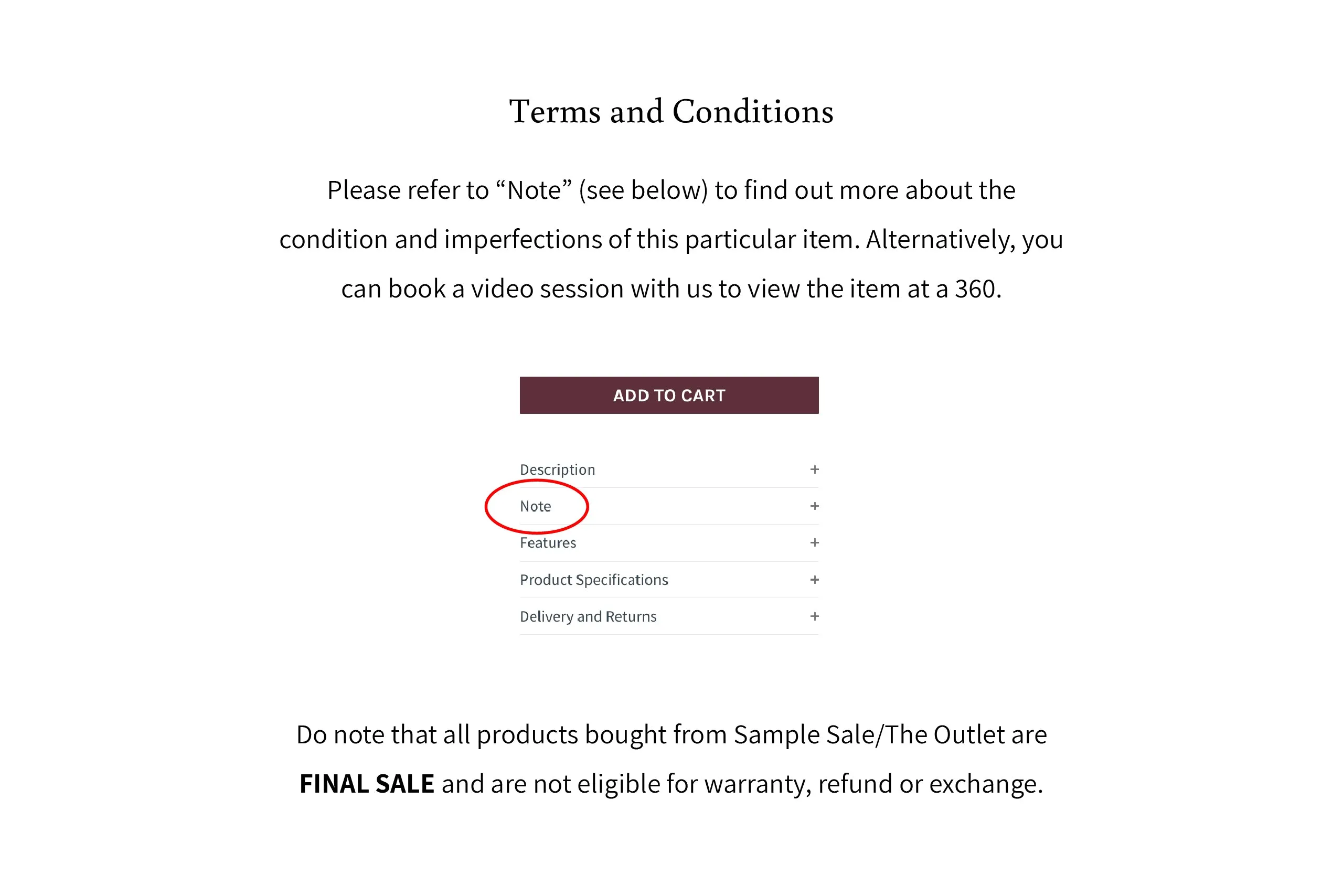This screenshot has height=896, width=1343.
Task: Open the Delivery and Returns accordion label
Action: pyautogui.click(x=588, y=616)
